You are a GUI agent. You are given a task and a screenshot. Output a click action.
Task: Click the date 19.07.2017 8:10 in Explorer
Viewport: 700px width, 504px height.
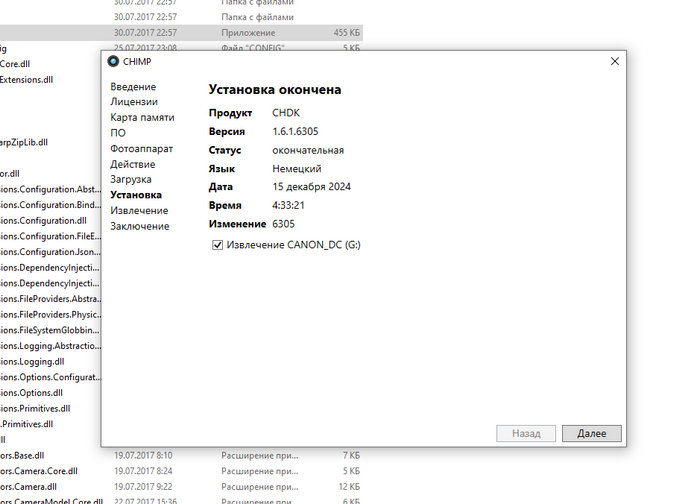point(143,455)
